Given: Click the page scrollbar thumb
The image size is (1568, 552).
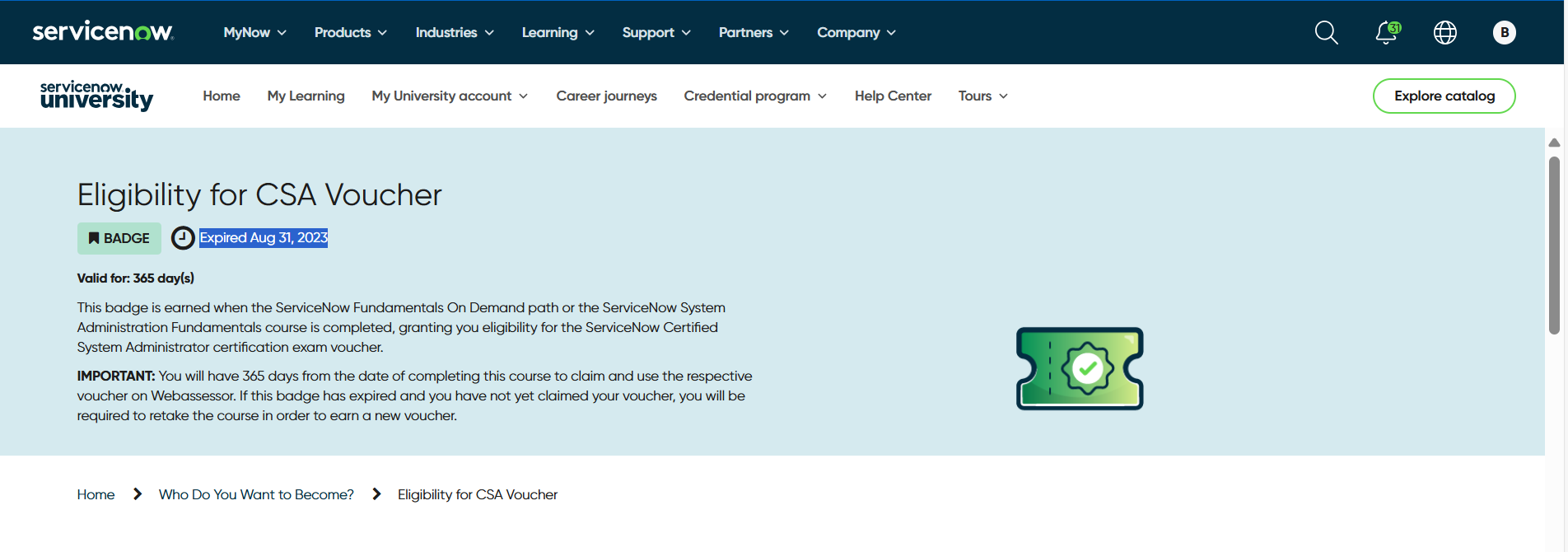Looking at the screenshot, I should 1555,246.
